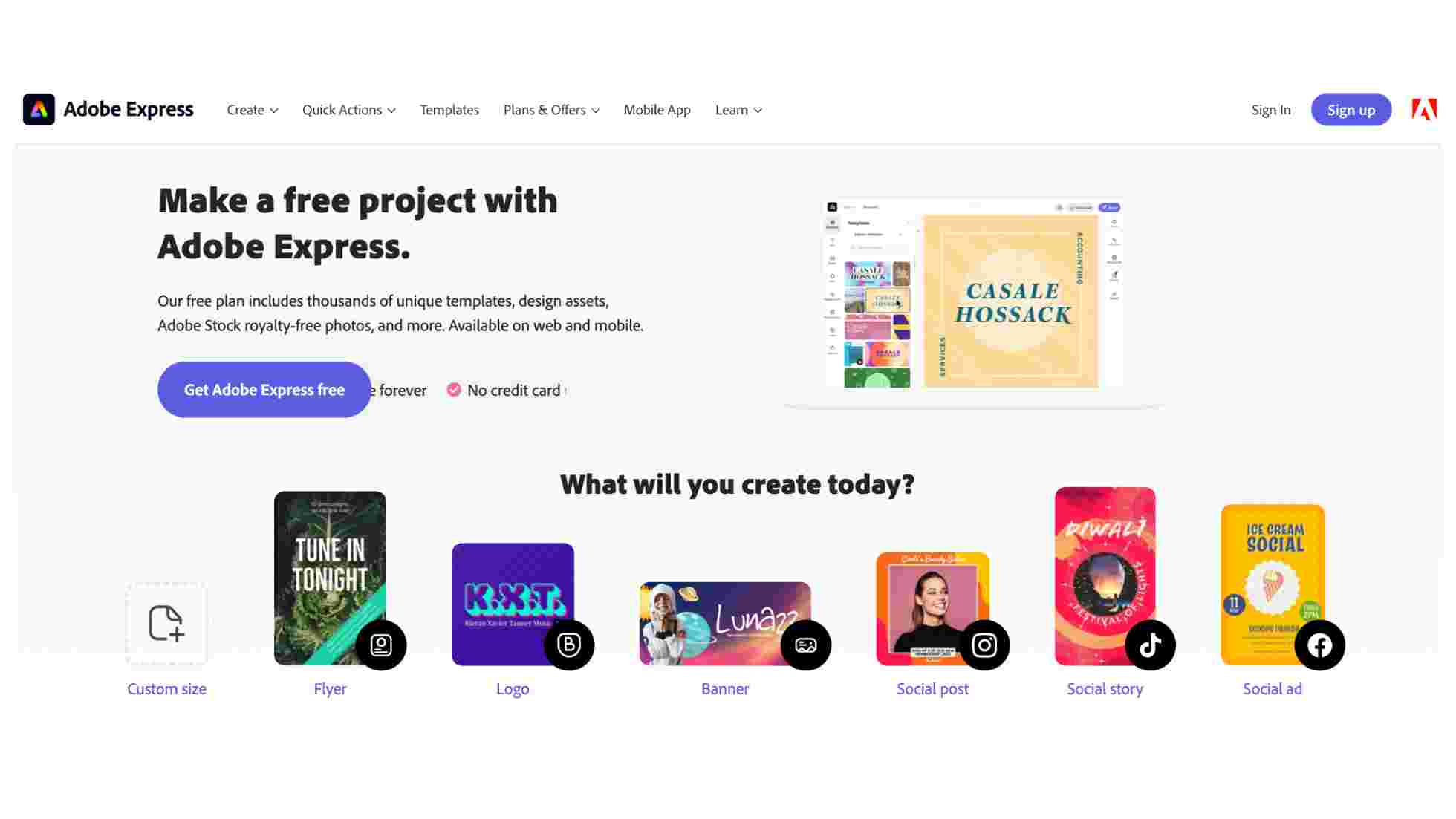The height and width of the screenshot is (819, 1456).
Task: Expand the Quick Actions dropdown
Action: (x=349, y=109)
